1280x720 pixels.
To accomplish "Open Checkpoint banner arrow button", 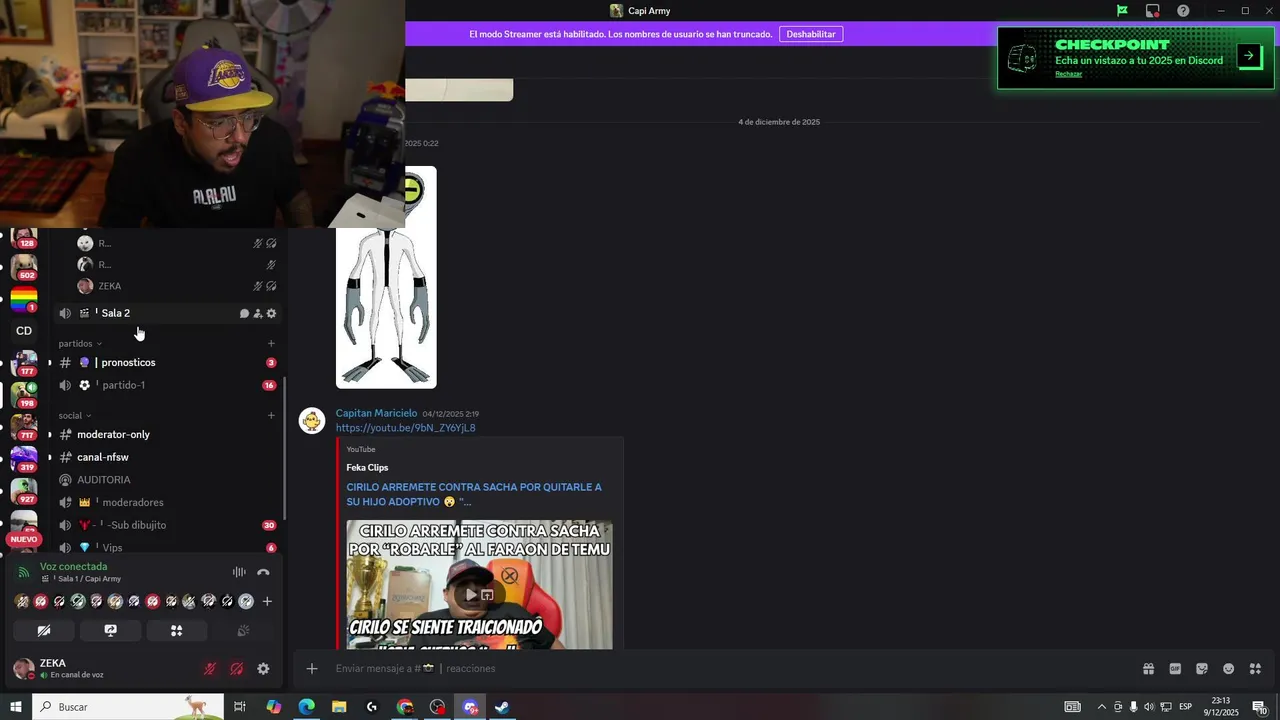I will click(1250, 56).
